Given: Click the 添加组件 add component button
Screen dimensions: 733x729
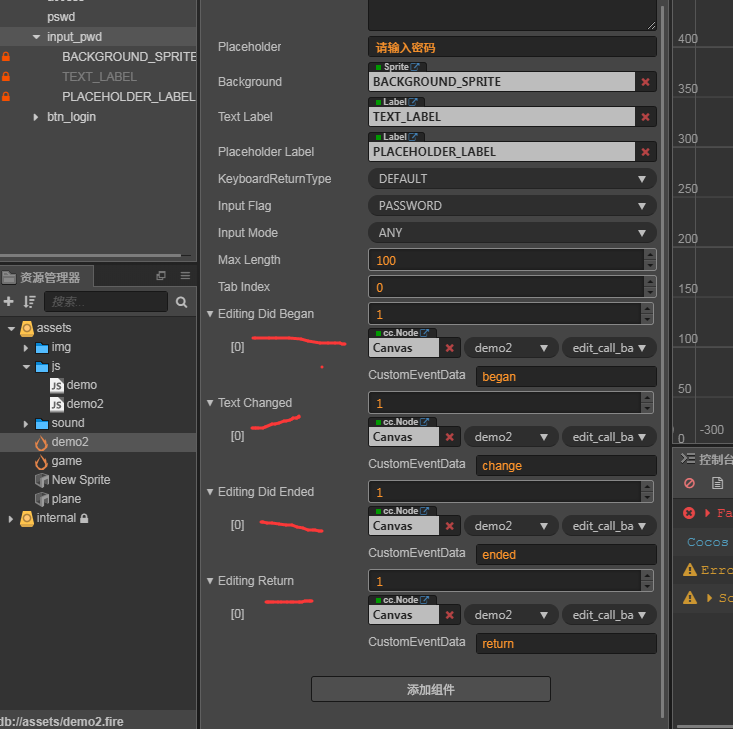Looking at the screenshot, I should click(430, 689).
